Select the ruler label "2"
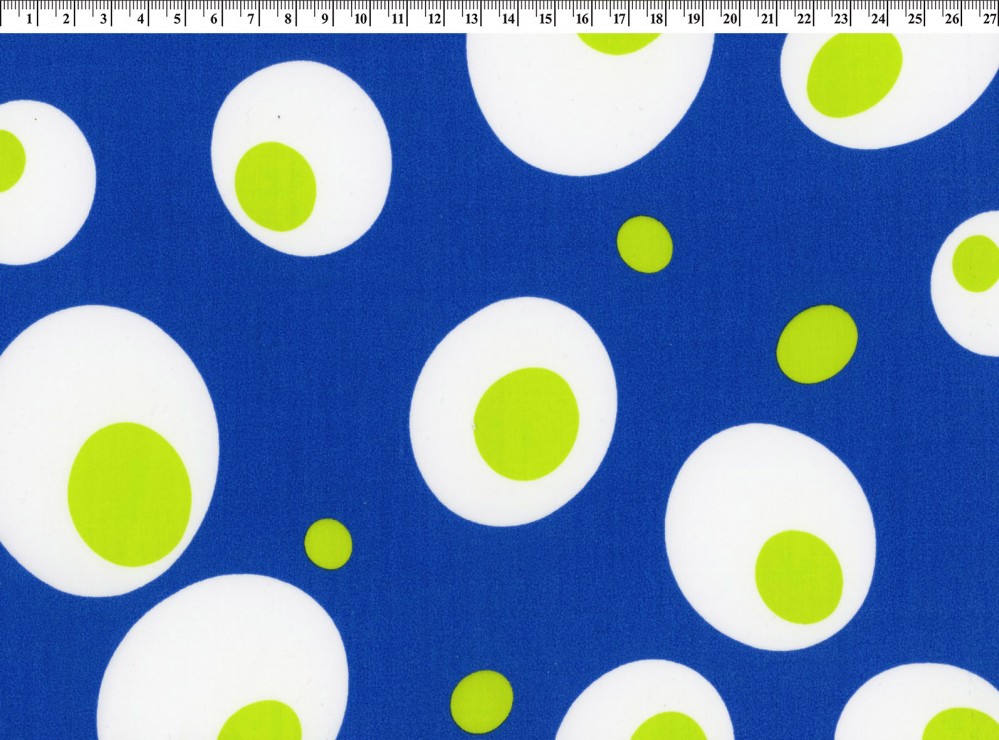This screenshot has width=999, height=740. 66,19
